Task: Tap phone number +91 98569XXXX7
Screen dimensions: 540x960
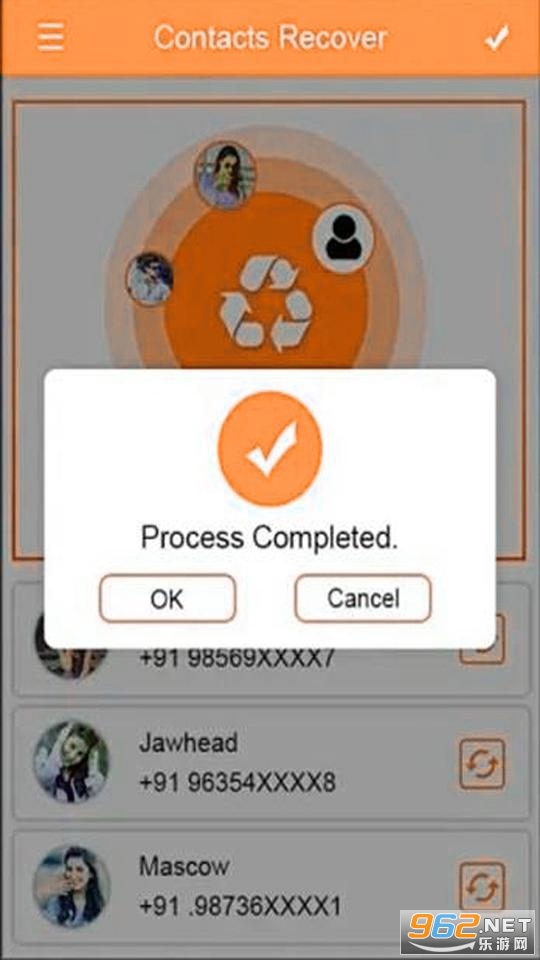Action: coord(238,659)
